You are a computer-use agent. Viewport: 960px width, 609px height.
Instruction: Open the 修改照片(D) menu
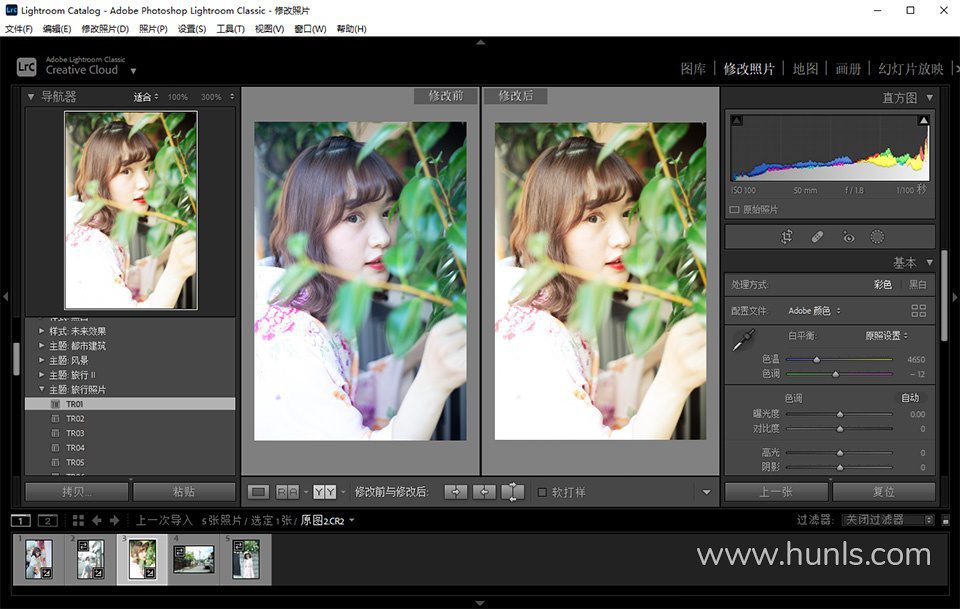pyautogui.click(x=105, y=29)
